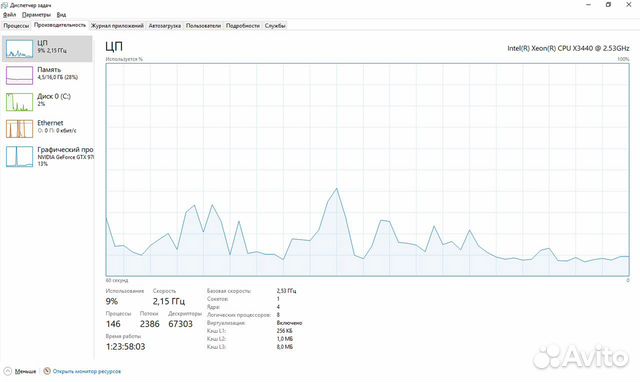Select the Производительность tab
Viewport: 640px width, 382px height.
[60, 25]
